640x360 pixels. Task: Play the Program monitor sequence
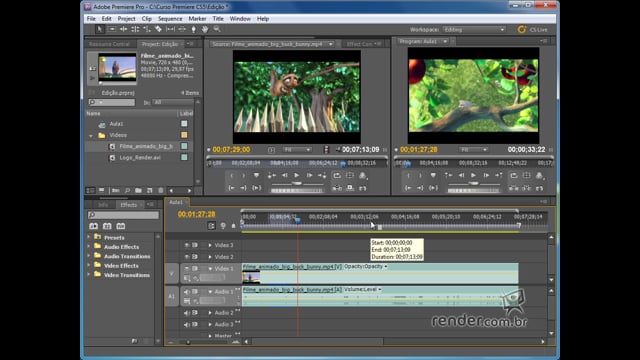point(473,176)
